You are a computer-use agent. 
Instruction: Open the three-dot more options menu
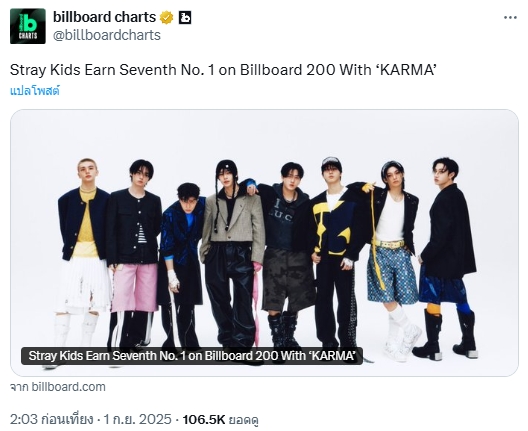510,18
